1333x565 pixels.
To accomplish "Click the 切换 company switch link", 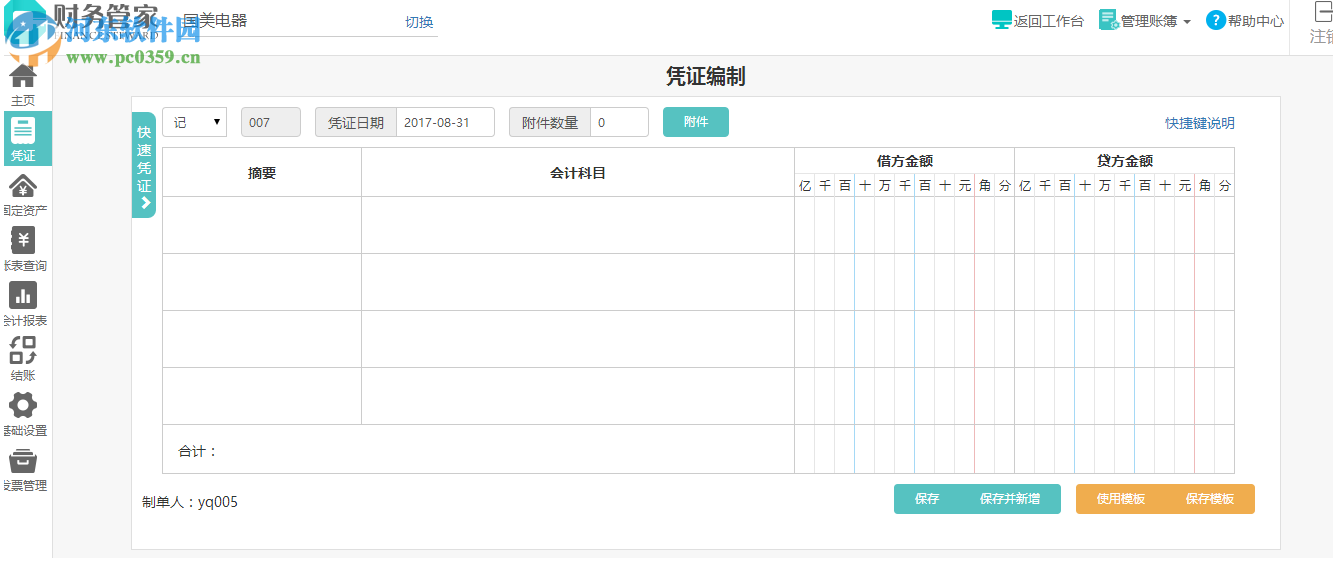I will [x=419, y=22].
